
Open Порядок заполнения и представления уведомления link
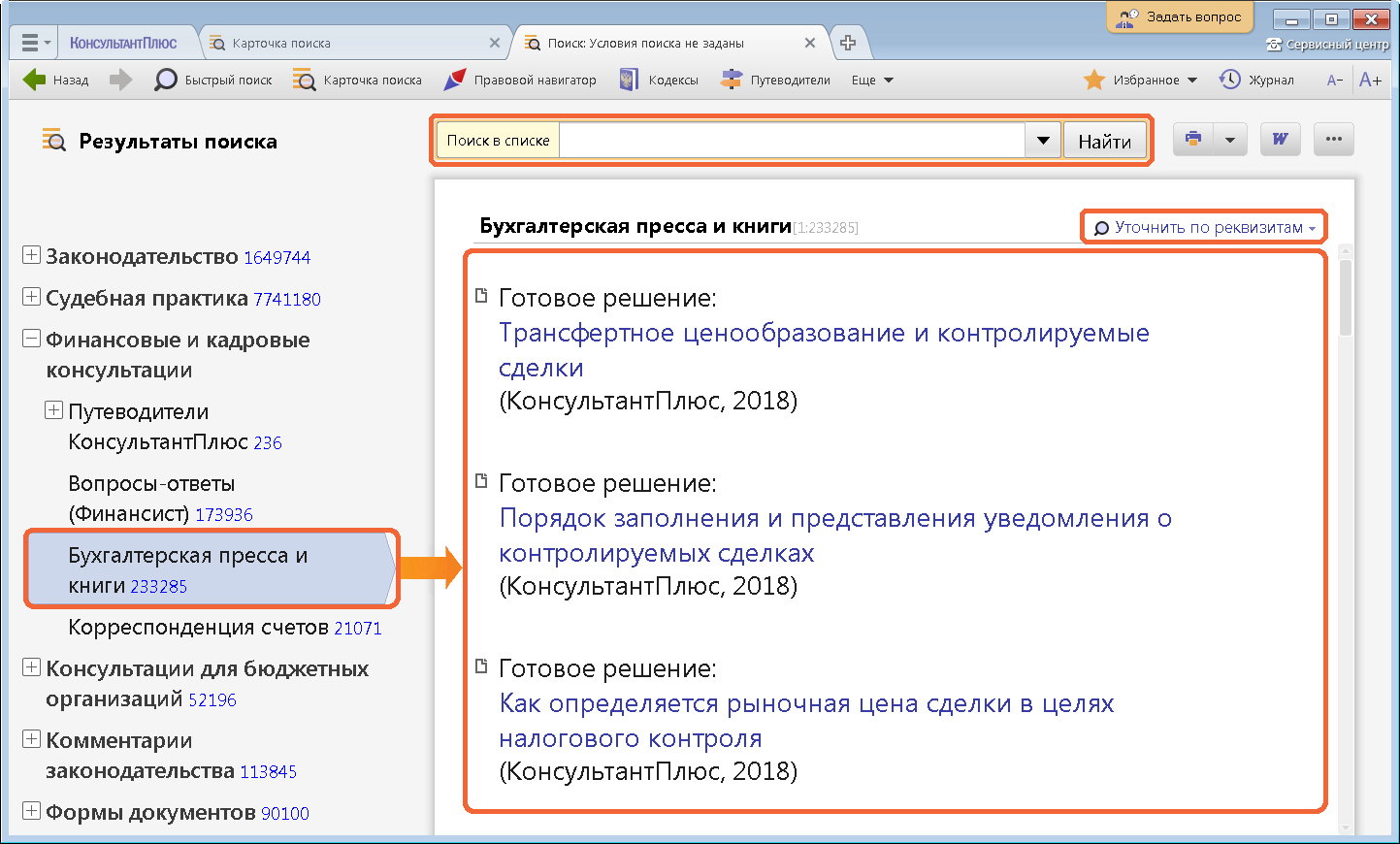[x=835, y=536]
